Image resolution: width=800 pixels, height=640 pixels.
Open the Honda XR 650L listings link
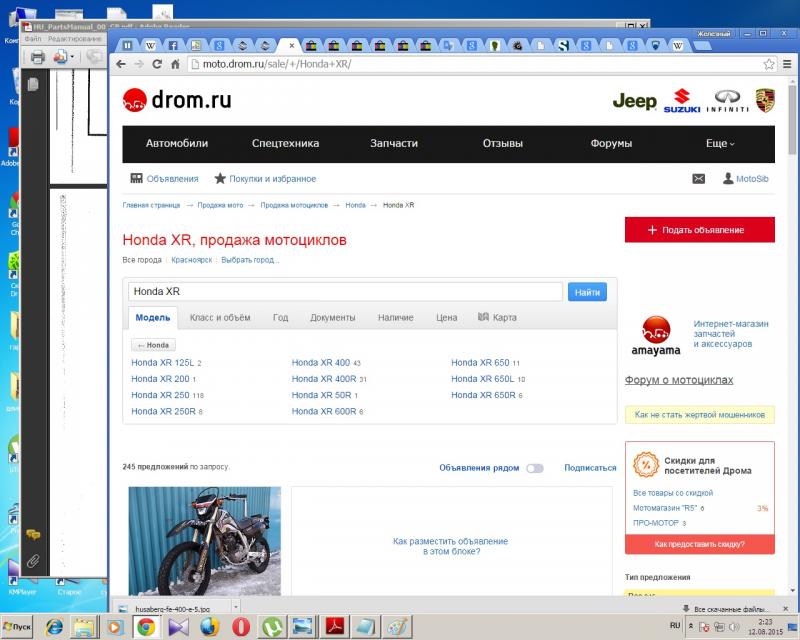[x=483, y=379]
